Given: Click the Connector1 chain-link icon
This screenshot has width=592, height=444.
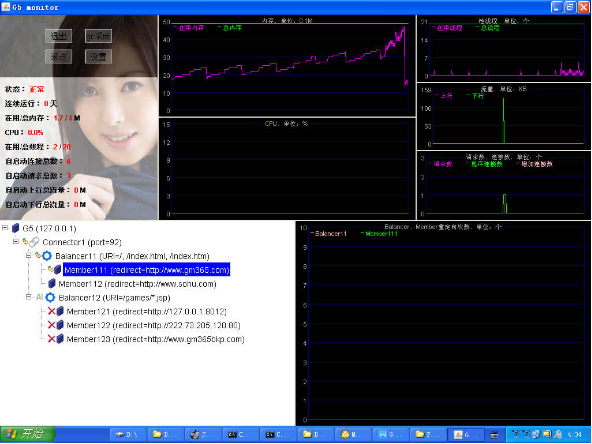Looking at the screenshot, I should (34, 242).
